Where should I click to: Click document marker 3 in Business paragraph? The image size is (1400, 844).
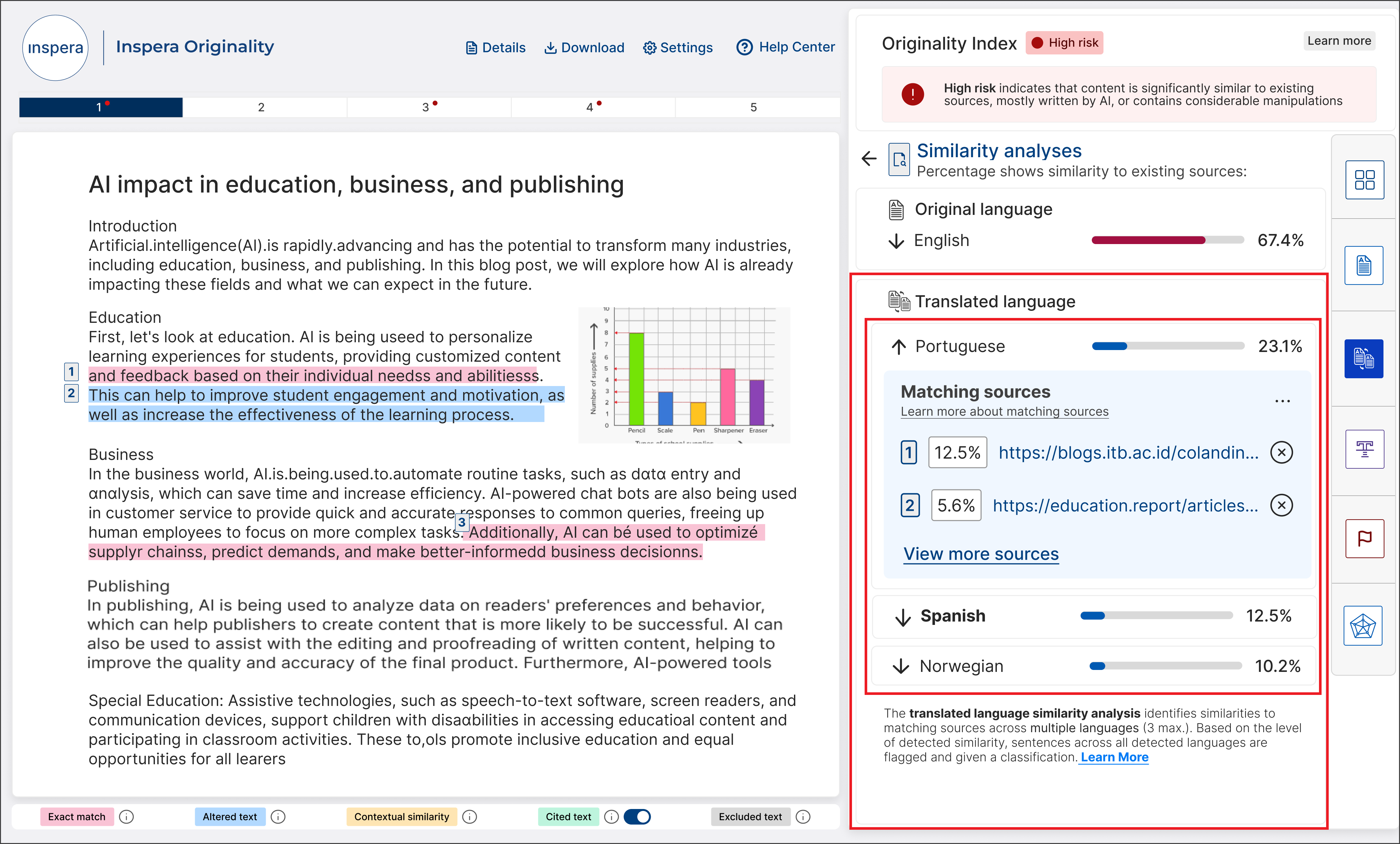click(x=462, y=522)
